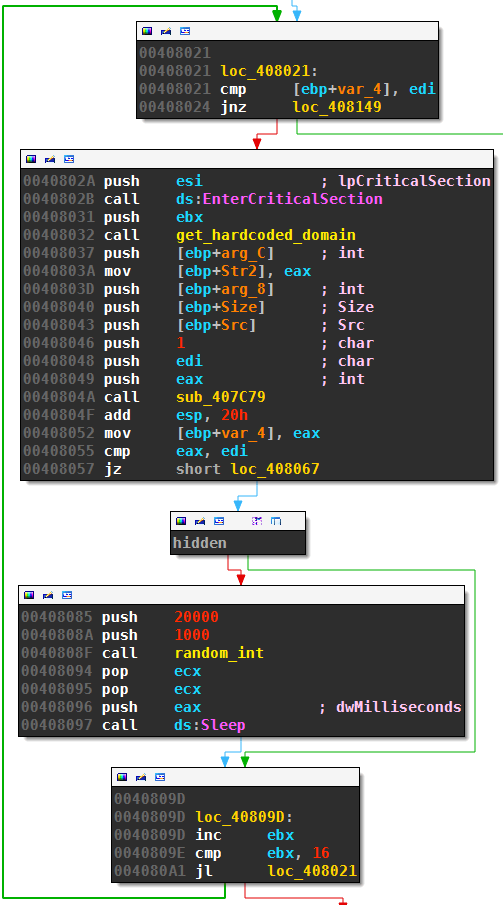Select the loc_408149 jump target
503x905 pixels.
pyautogui.click(x=337, y=107)
